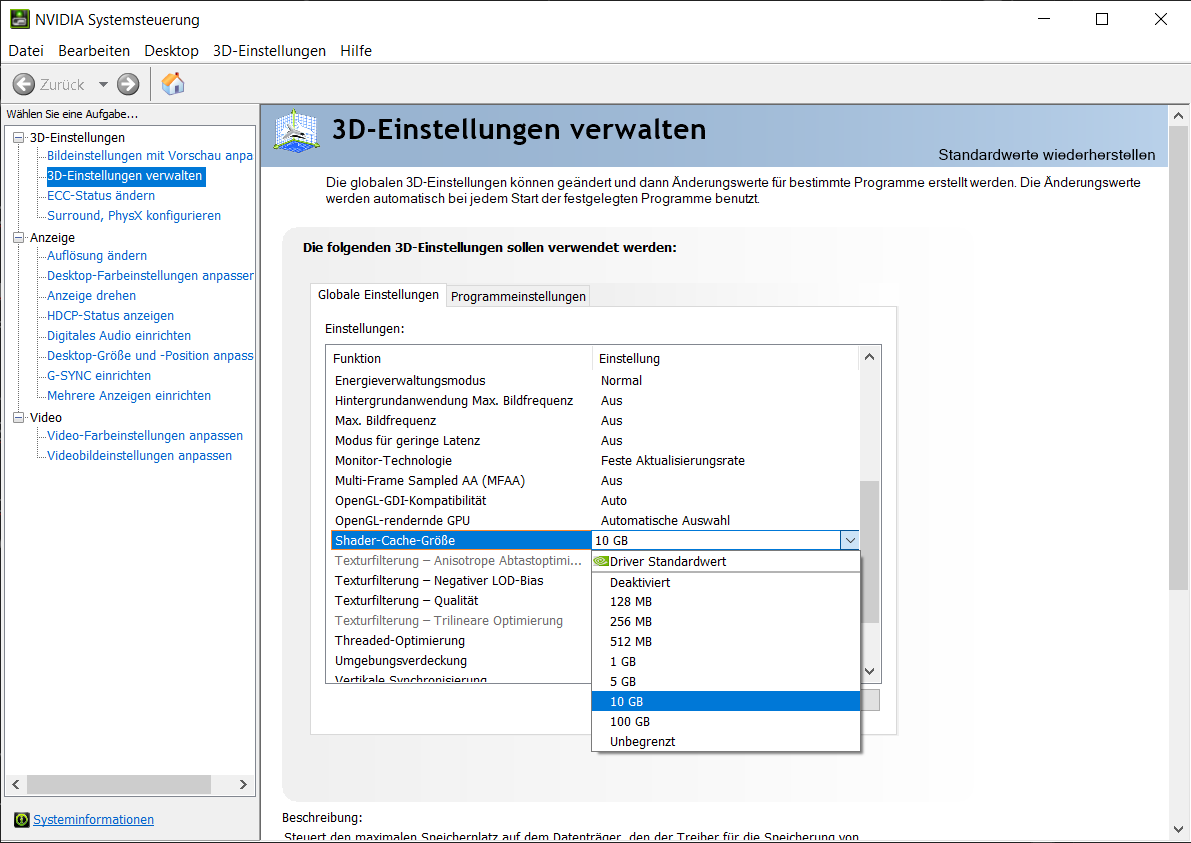Open the home icon in the toolbar

pos(173,84)
